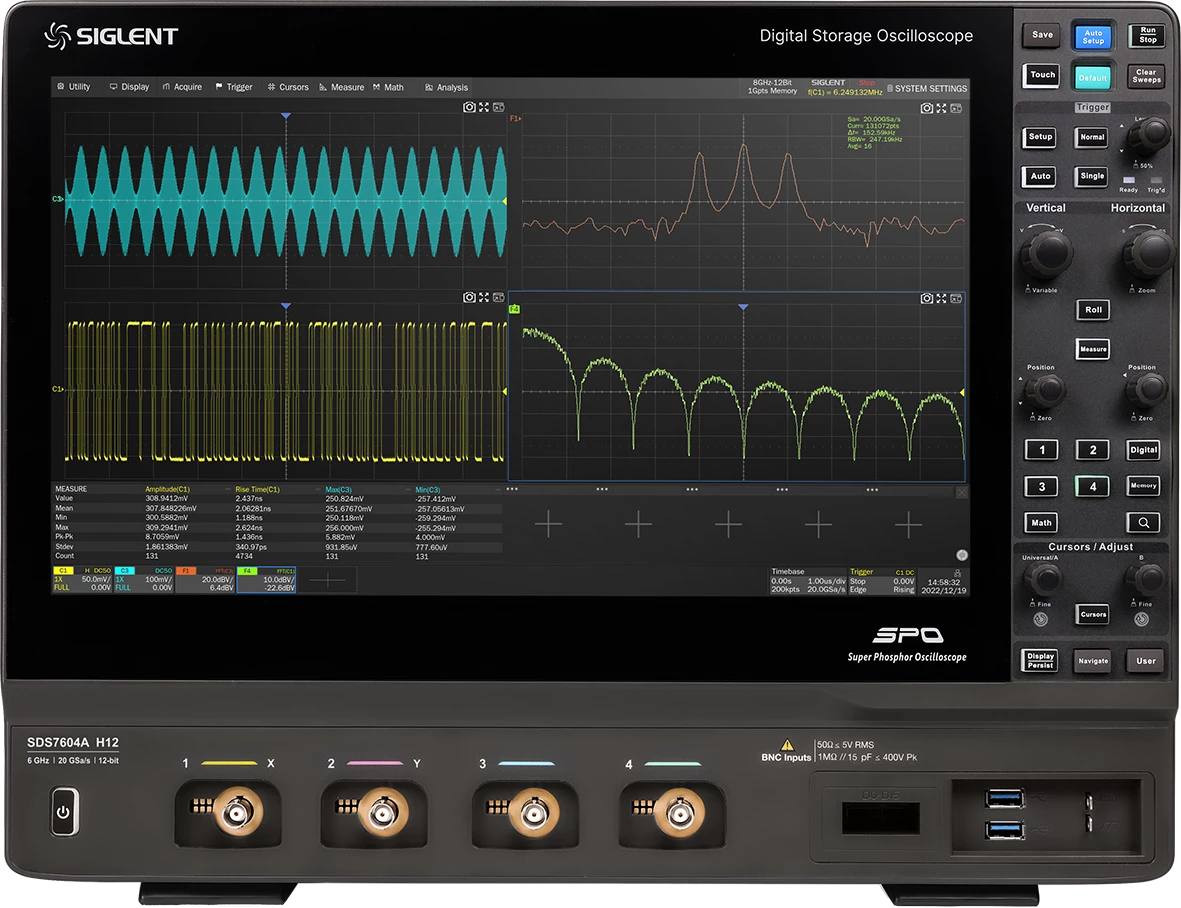The image size is (1181, 908).
Task: Select the channel 4 BNC input connector
Action: [679, 813]
